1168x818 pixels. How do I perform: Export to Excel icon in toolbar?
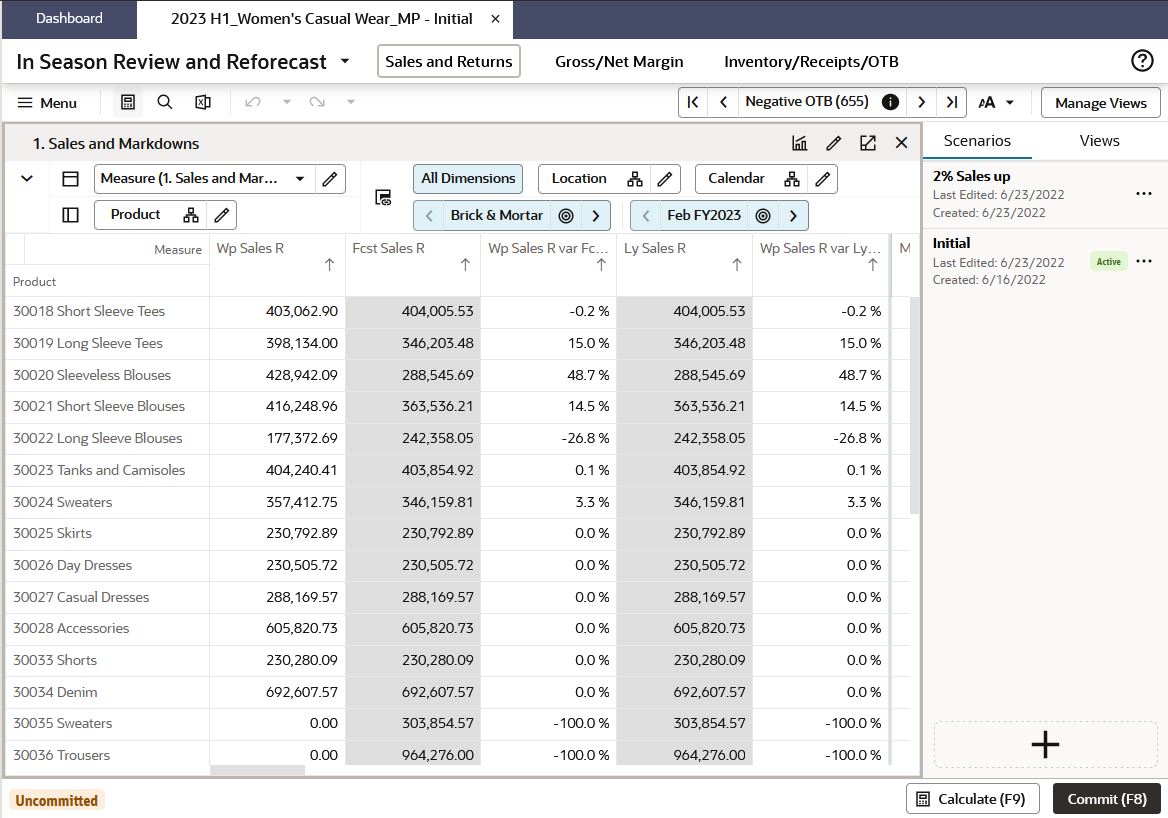click(203, 102)
